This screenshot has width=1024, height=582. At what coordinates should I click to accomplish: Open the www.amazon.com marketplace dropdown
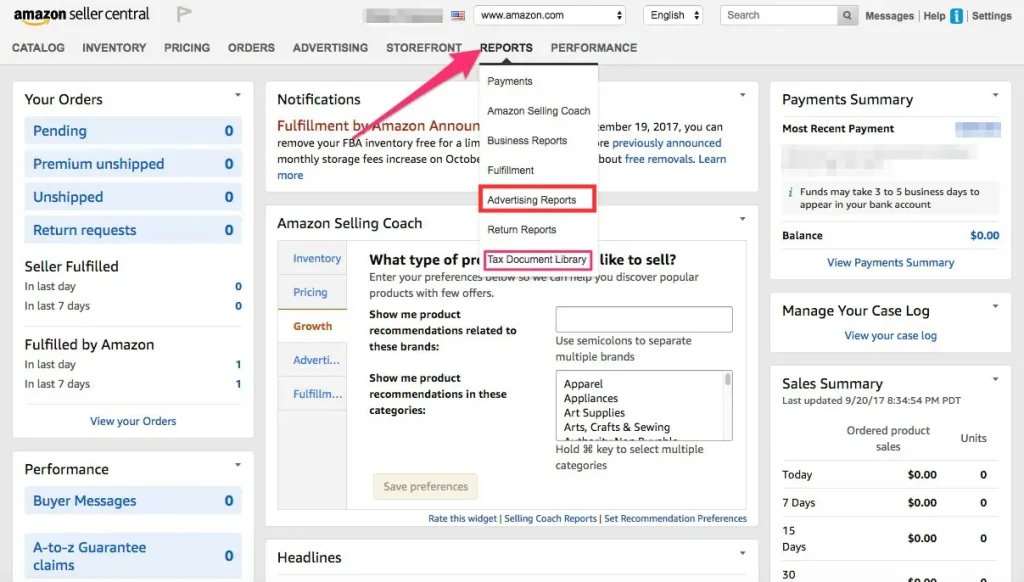point(549,15)
